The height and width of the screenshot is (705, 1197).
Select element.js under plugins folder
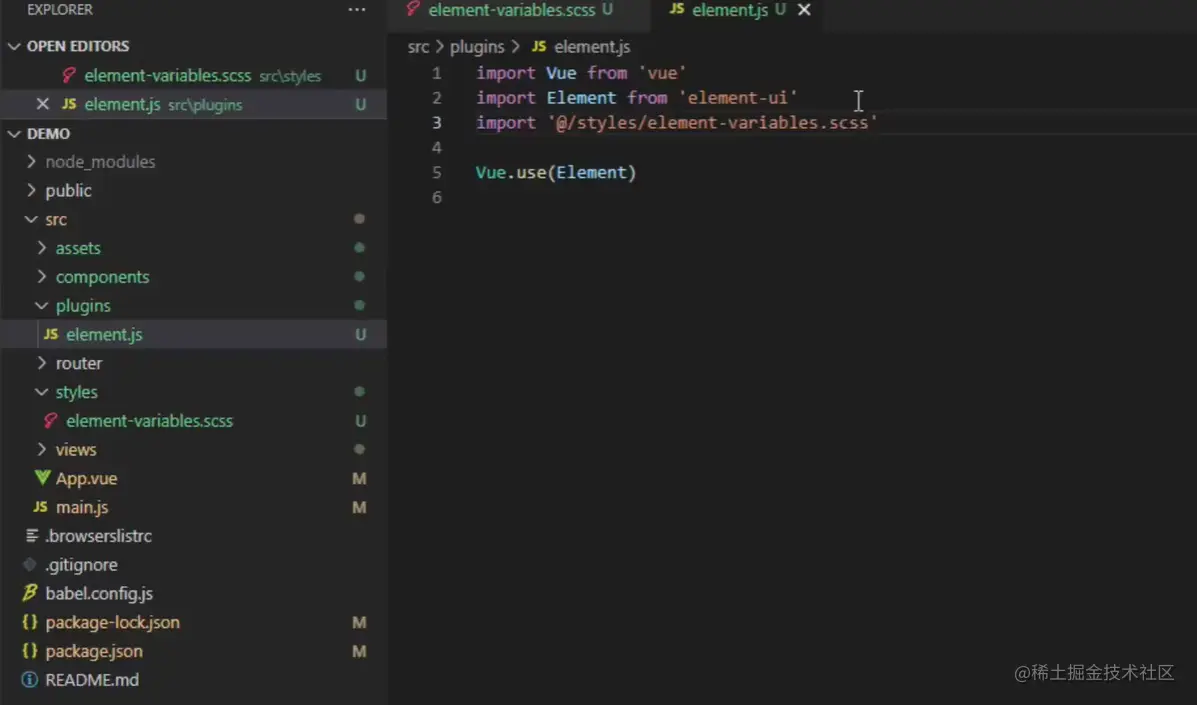193,334
